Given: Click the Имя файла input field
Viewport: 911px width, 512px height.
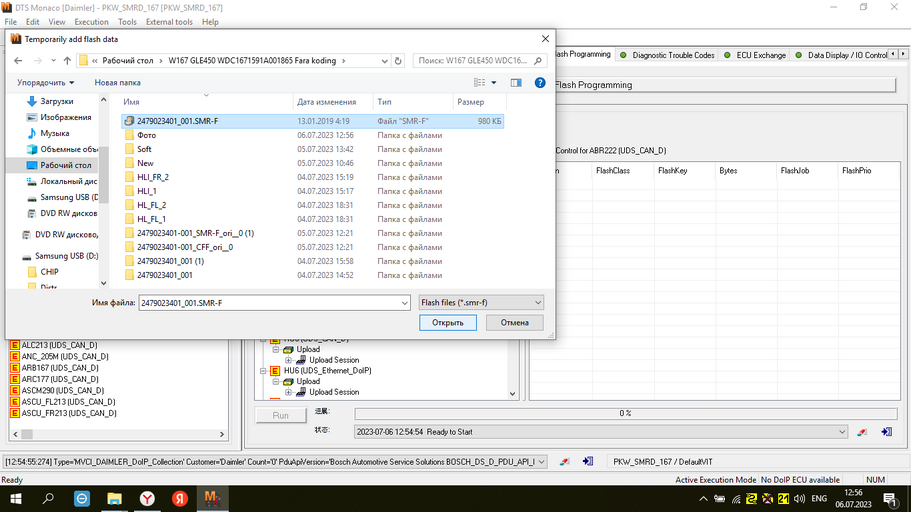Looking at the screenshot, I should (270, 303).
